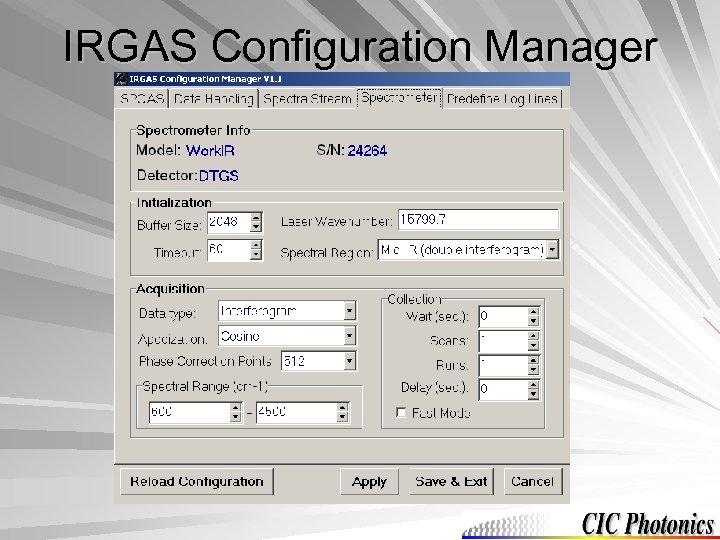This screenshot has width=720, height=540.
Task: Increase Buffer Size with up arrow
Action: pos(256,217)
